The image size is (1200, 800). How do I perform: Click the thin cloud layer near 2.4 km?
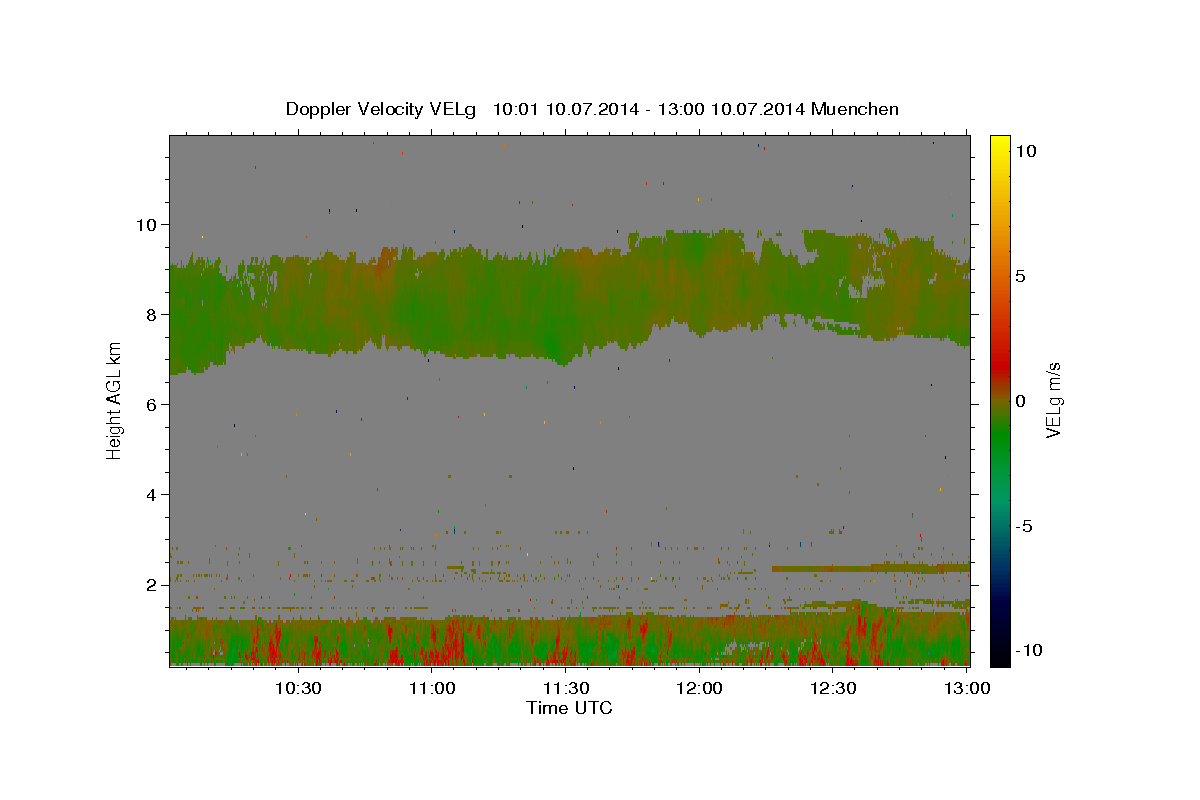point(870,568)
